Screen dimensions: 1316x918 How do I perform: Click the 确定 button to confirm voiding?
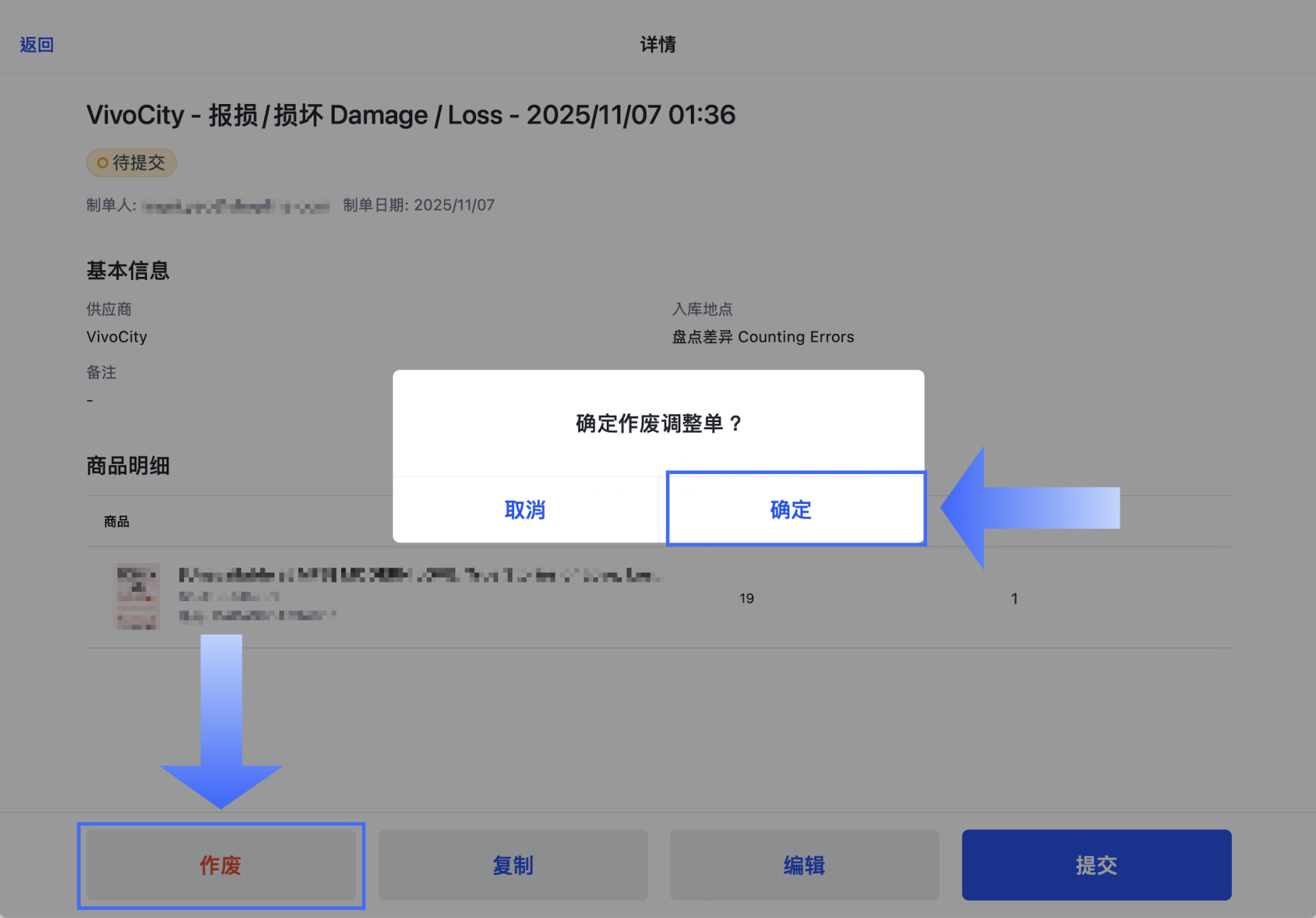pos(794,509)
